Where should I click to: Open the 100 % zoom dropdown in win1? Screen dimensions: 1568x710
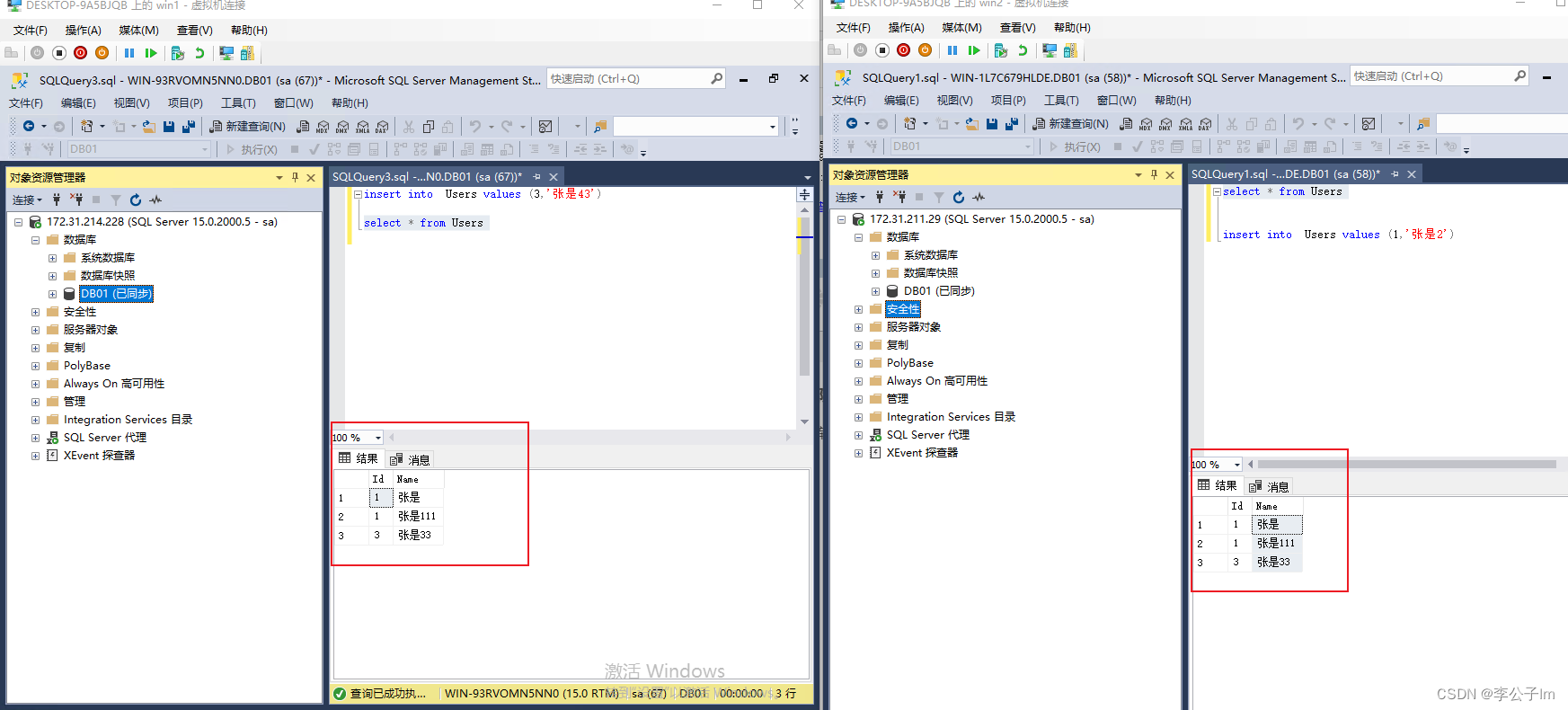377,438
